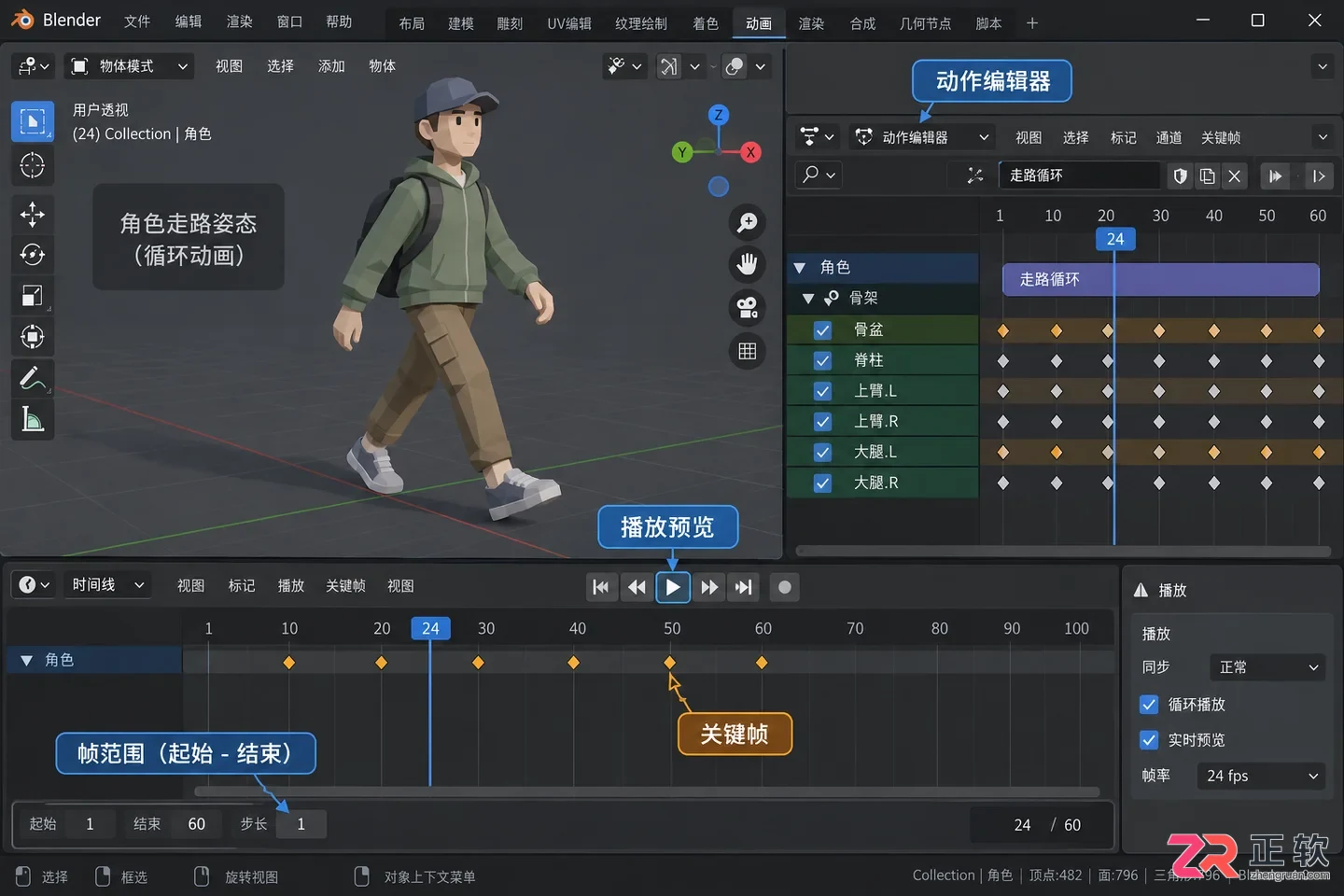Click the fake user shield icon for 走路循环
The width and height of the screenshot is (1344, 896).
[x=1180, y=175]
